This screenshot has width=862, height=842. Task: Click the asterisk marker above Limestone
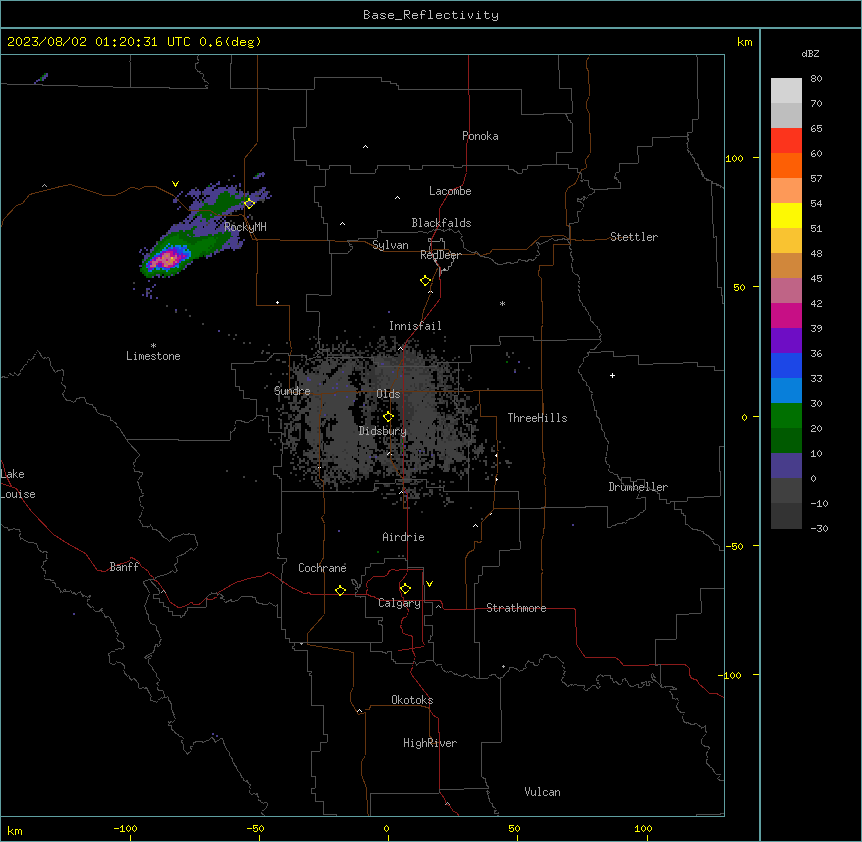coord(153,345)
